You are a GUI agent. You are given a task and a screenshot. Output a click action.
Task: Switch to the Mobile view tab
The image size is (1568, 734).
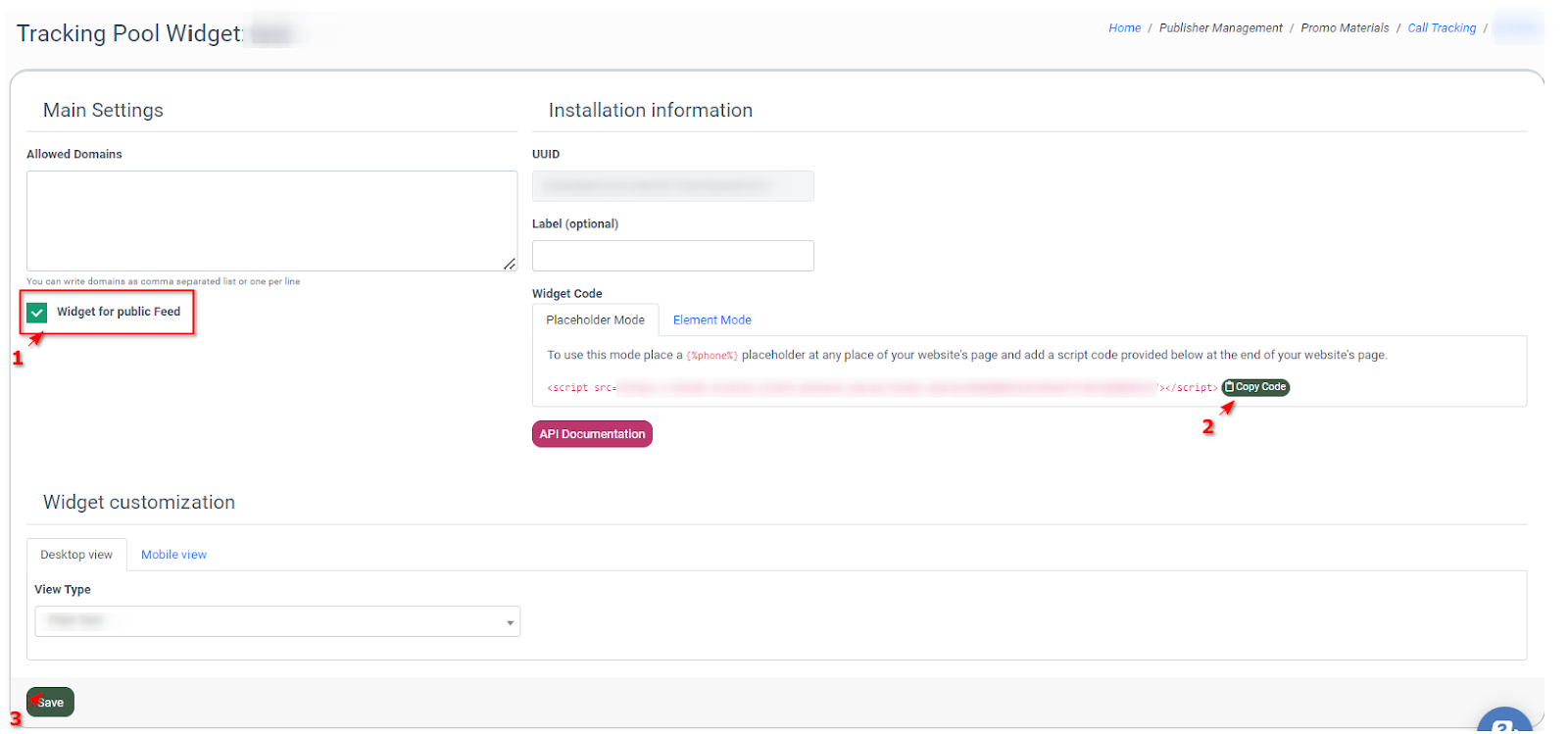tap(173, 555)
